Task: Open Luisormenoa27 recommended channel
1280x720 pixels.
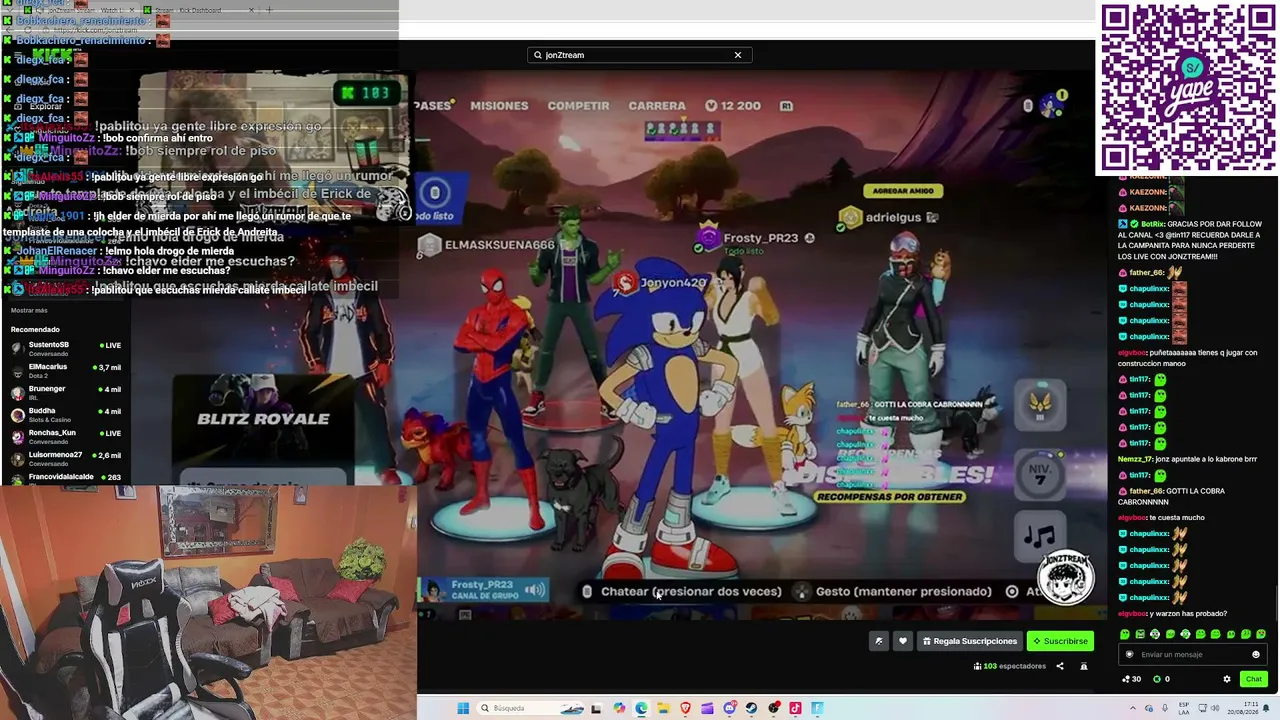Action: point(66,458)
